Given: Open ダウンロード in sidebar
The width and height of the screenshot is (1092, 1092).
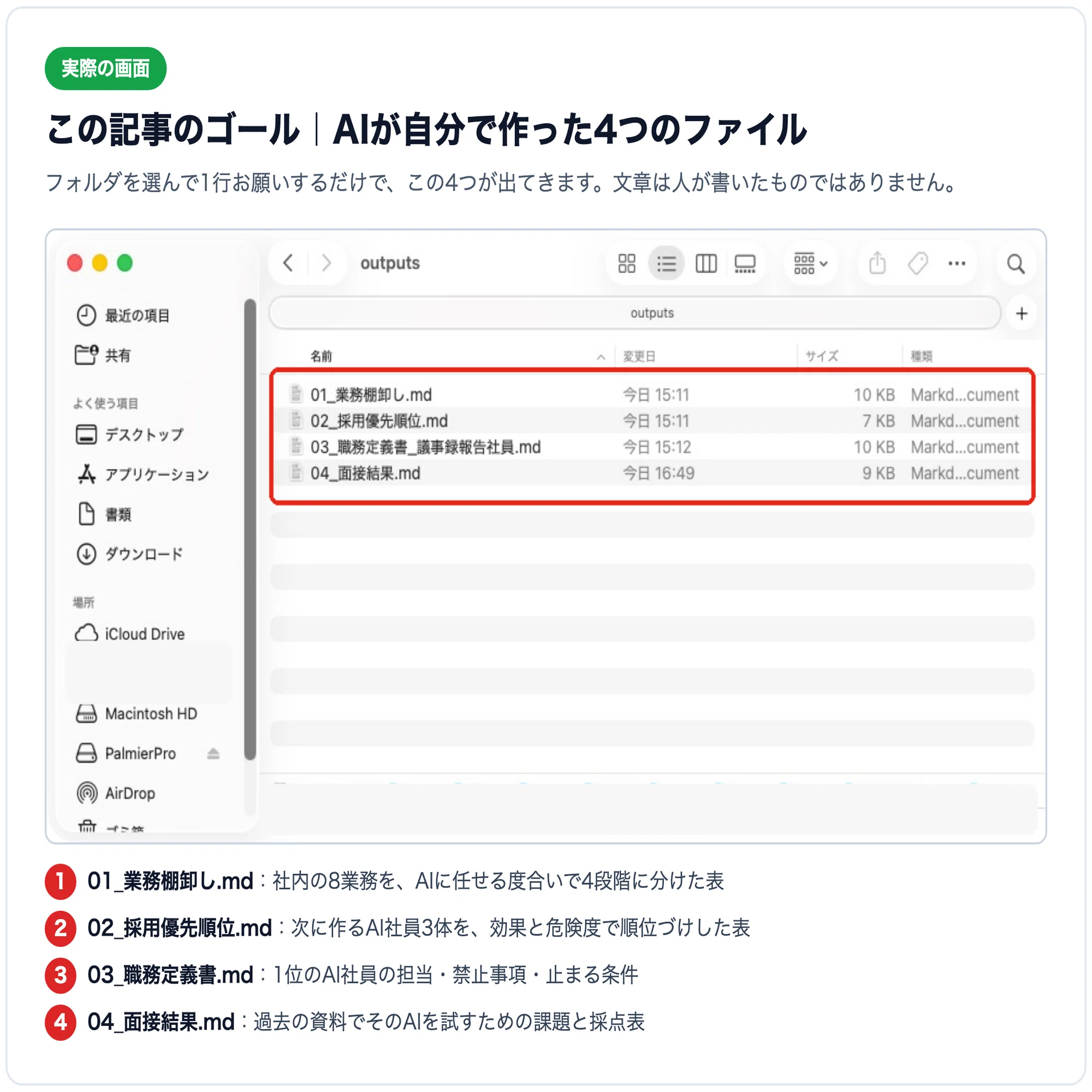Looking at the screenshot, I should [129, 554].
